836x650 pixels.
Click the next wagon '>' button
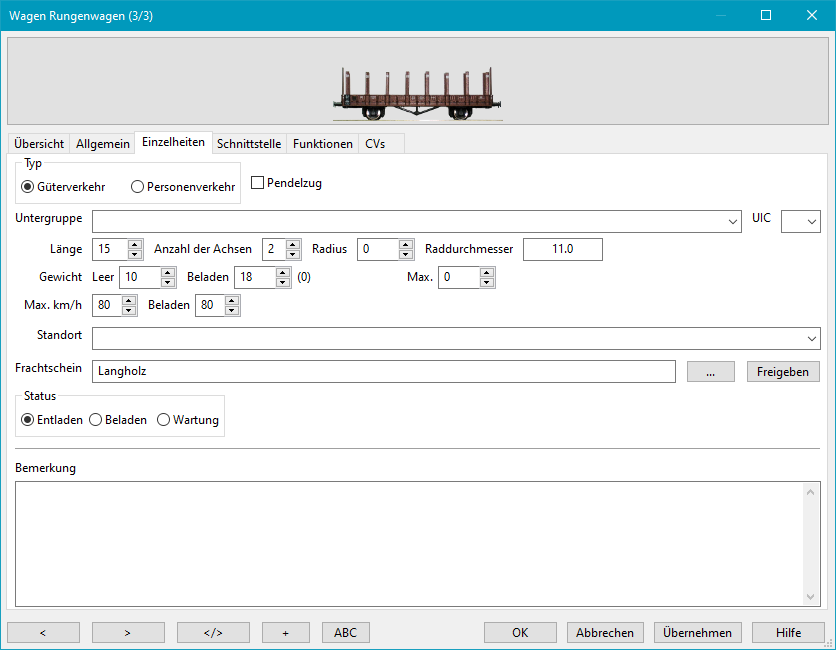(128, 632)
